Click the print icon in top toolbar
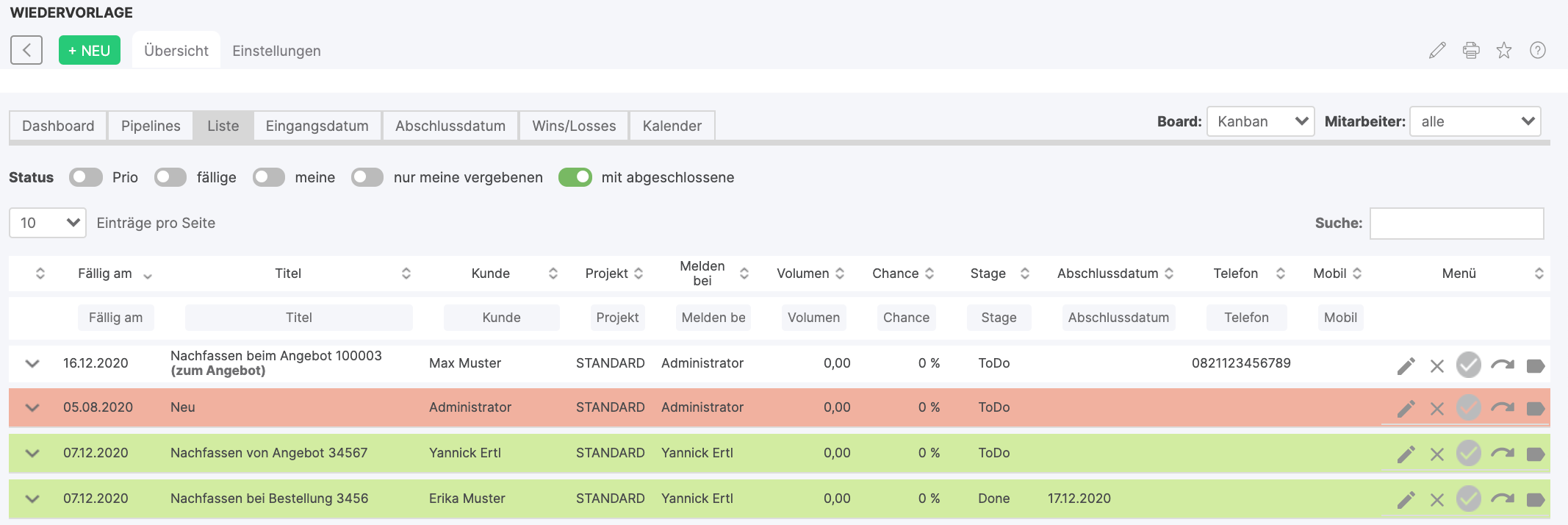The height and width of the screenshot is (525, 1568). tap(1471, 51)
